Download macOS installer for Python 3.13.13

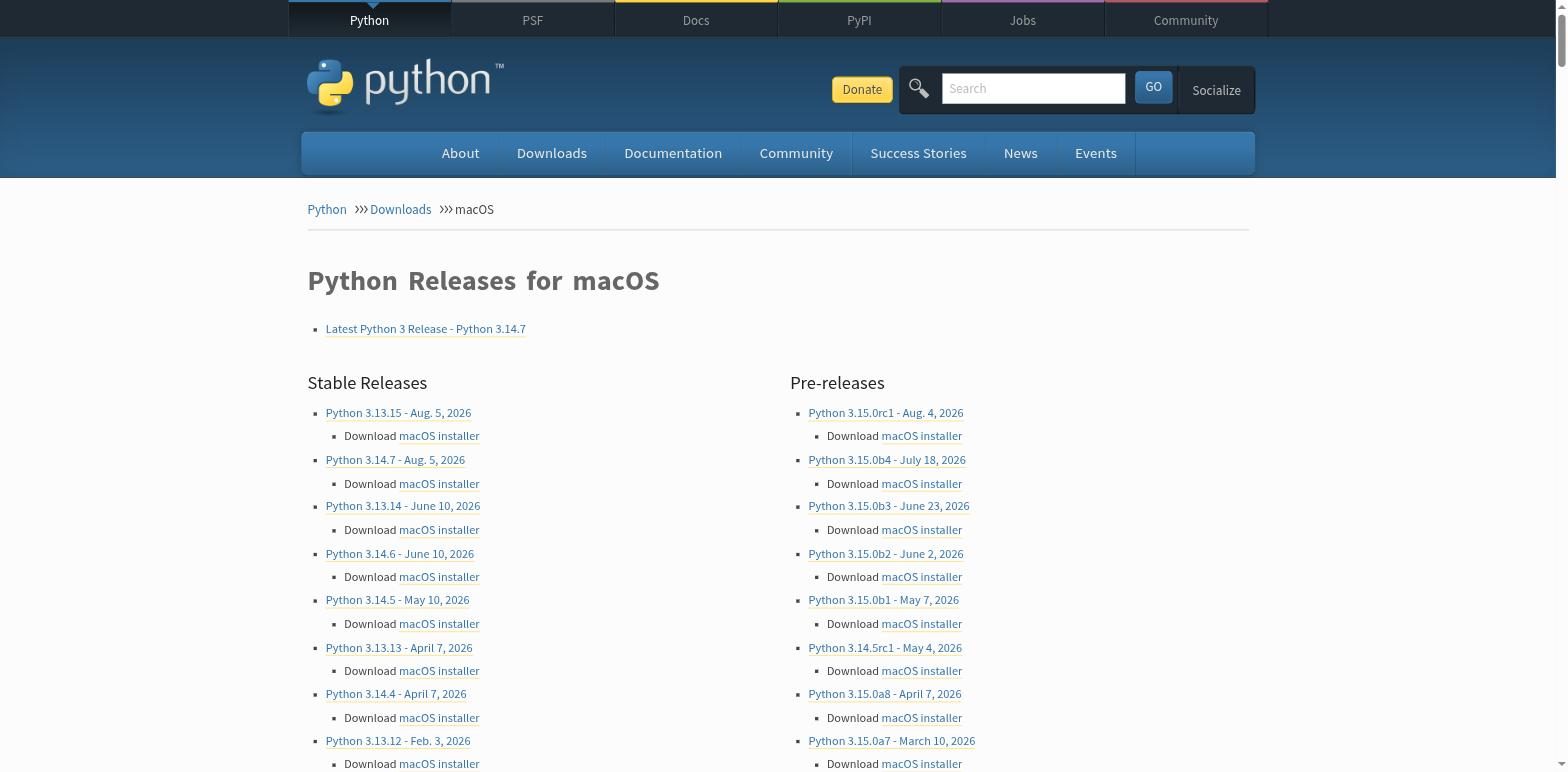[439, 671]
